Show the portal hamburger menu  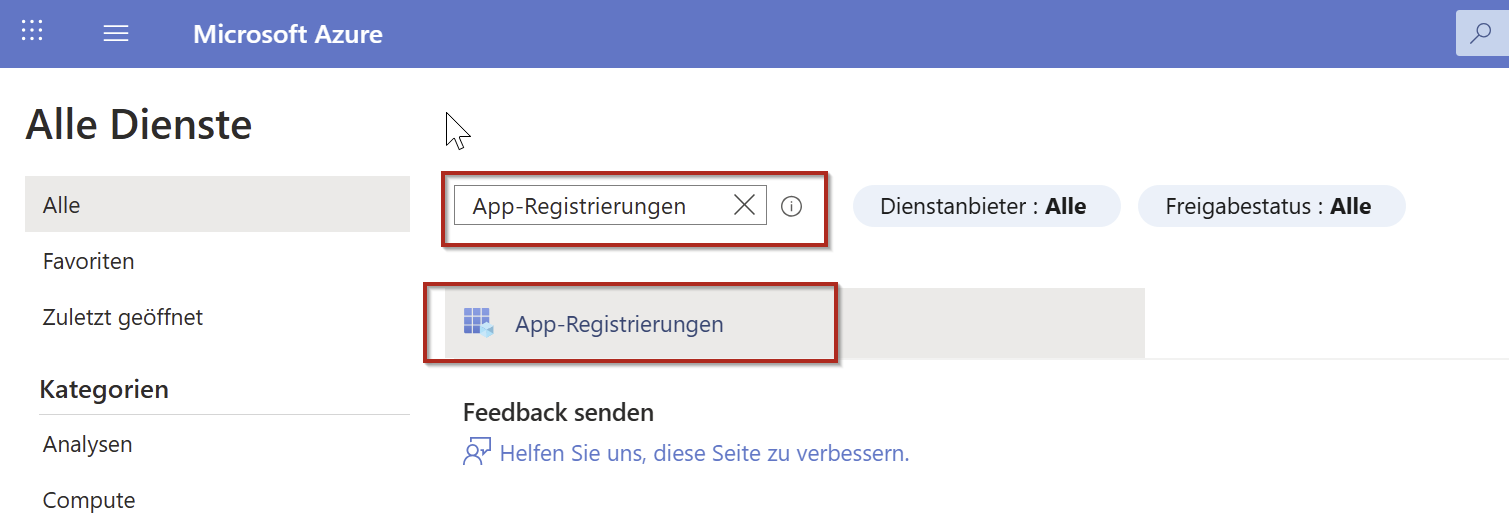[x=116, y=34]
